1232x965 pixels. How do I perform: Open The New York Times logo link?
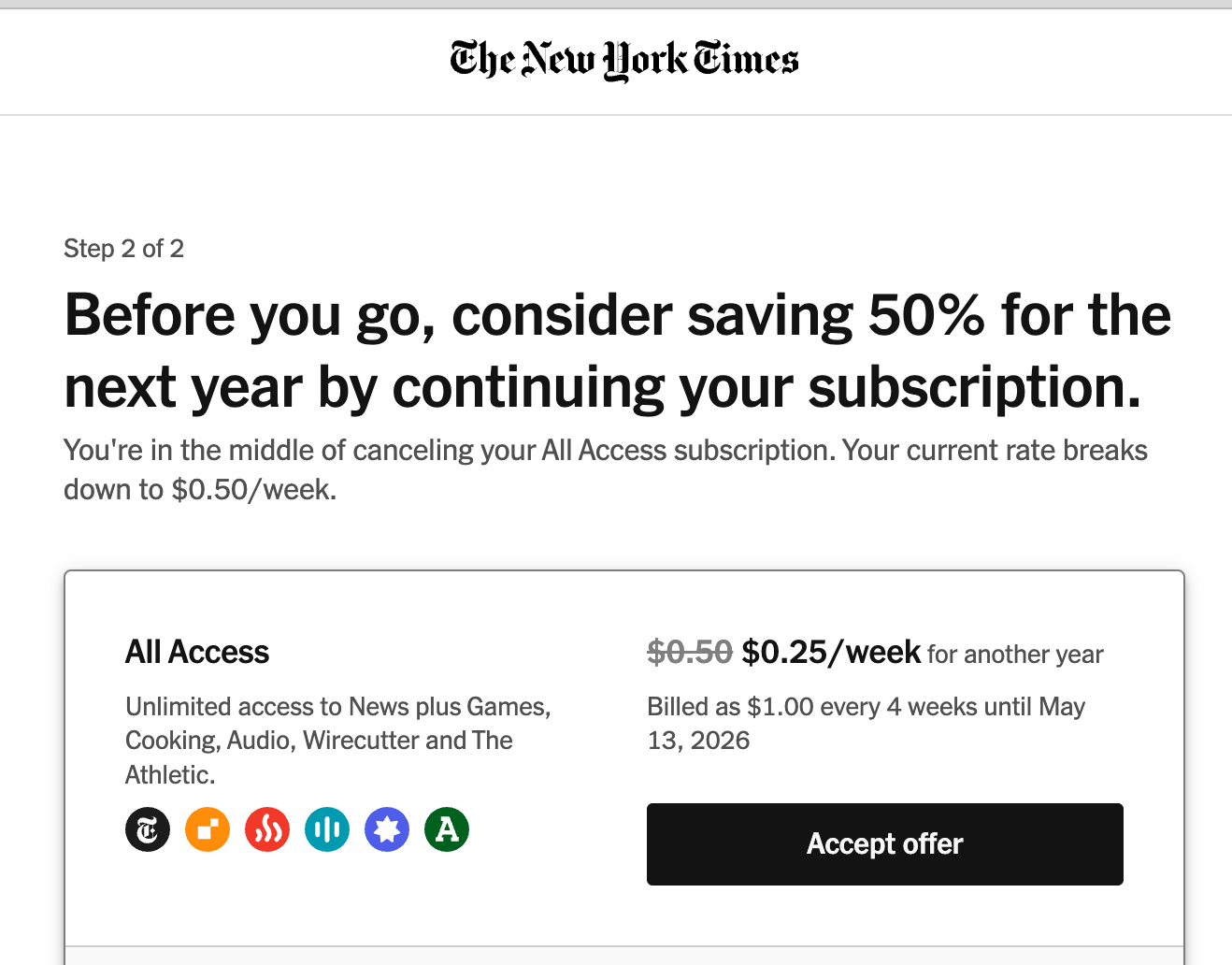click(624, 60)
